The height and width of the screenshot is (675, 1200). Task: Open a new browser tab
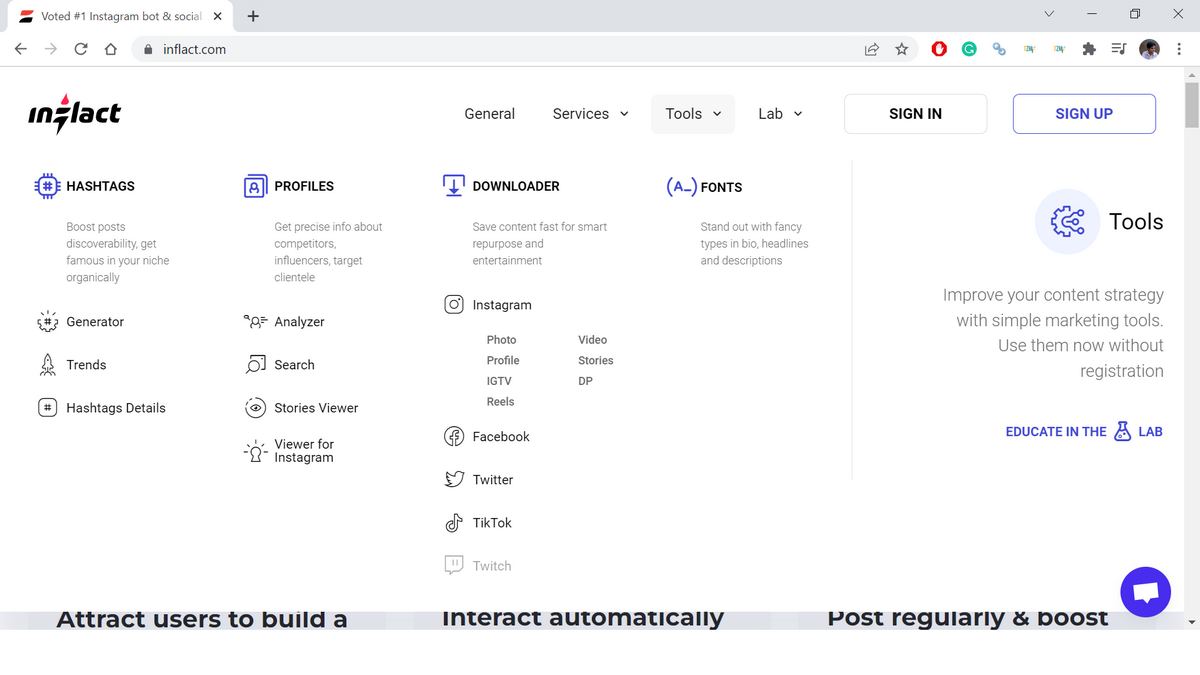coord(253,16)
